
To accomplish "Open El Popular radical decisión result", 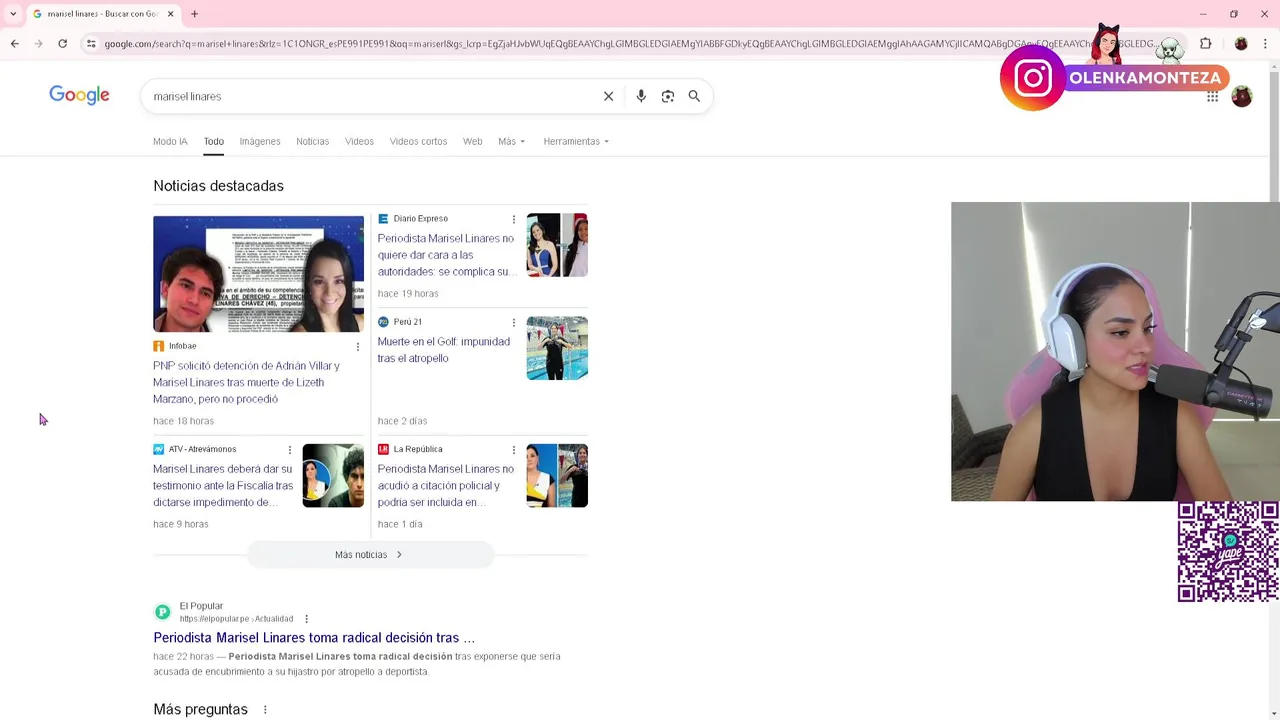I will point(314,638).
